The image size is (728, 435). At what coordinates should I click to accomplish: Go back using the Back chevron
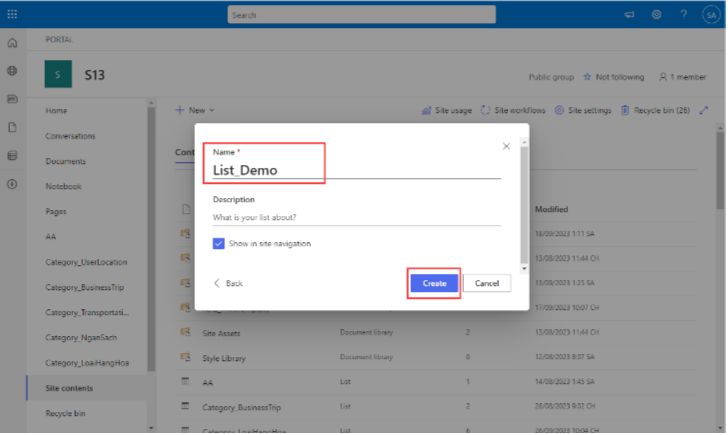click(228, 283)
